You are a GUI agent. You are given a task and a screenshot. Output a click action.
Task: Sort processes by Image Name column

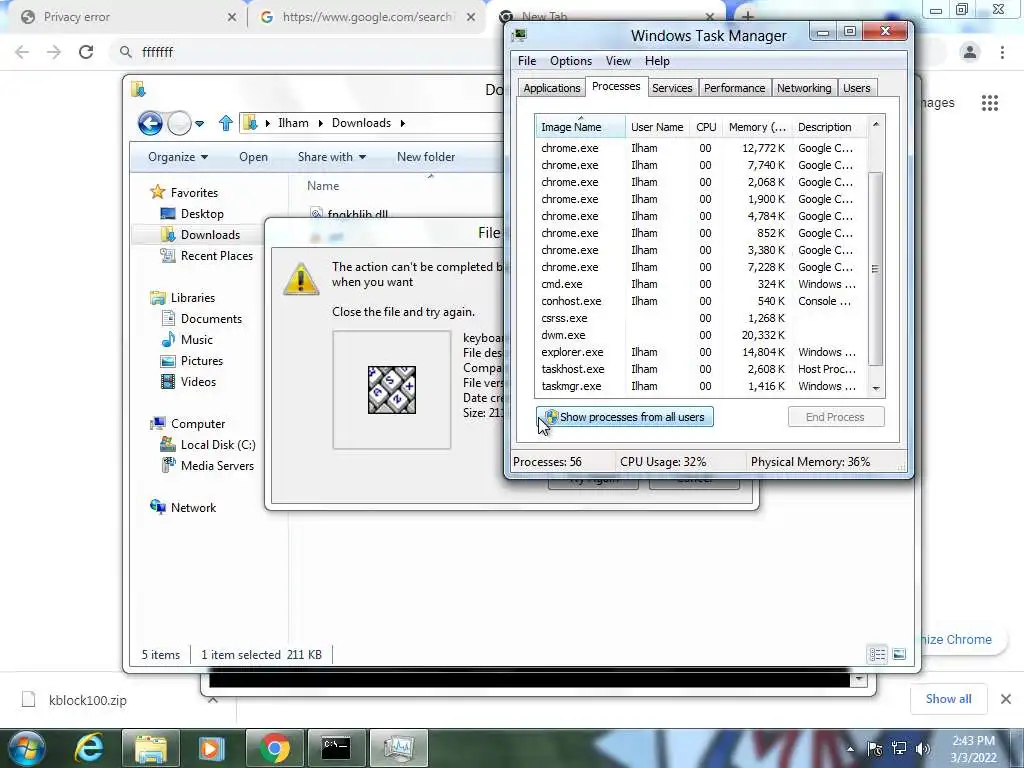(x=580, y=127)
